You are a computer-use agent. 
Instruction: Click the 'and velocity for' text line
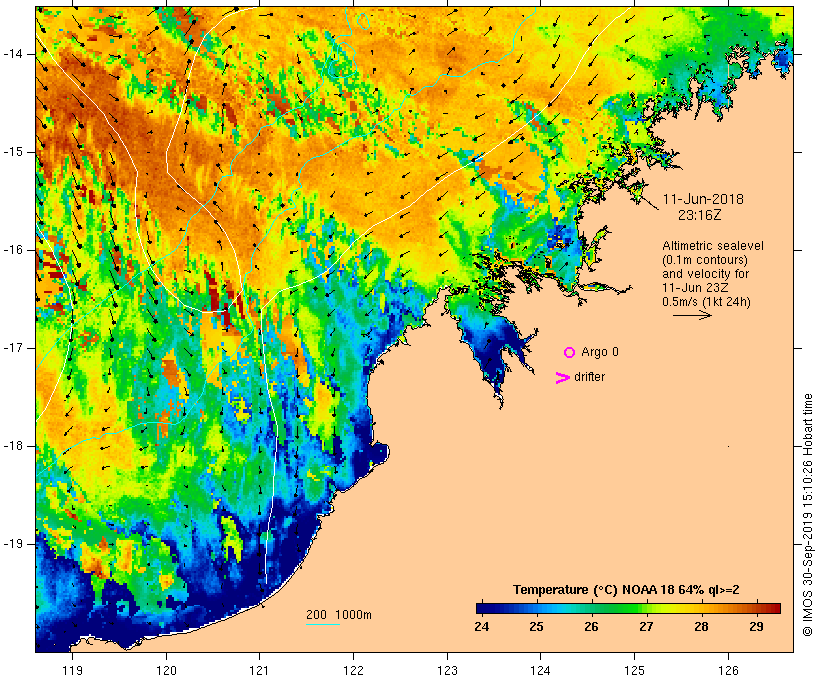point(705,274)
